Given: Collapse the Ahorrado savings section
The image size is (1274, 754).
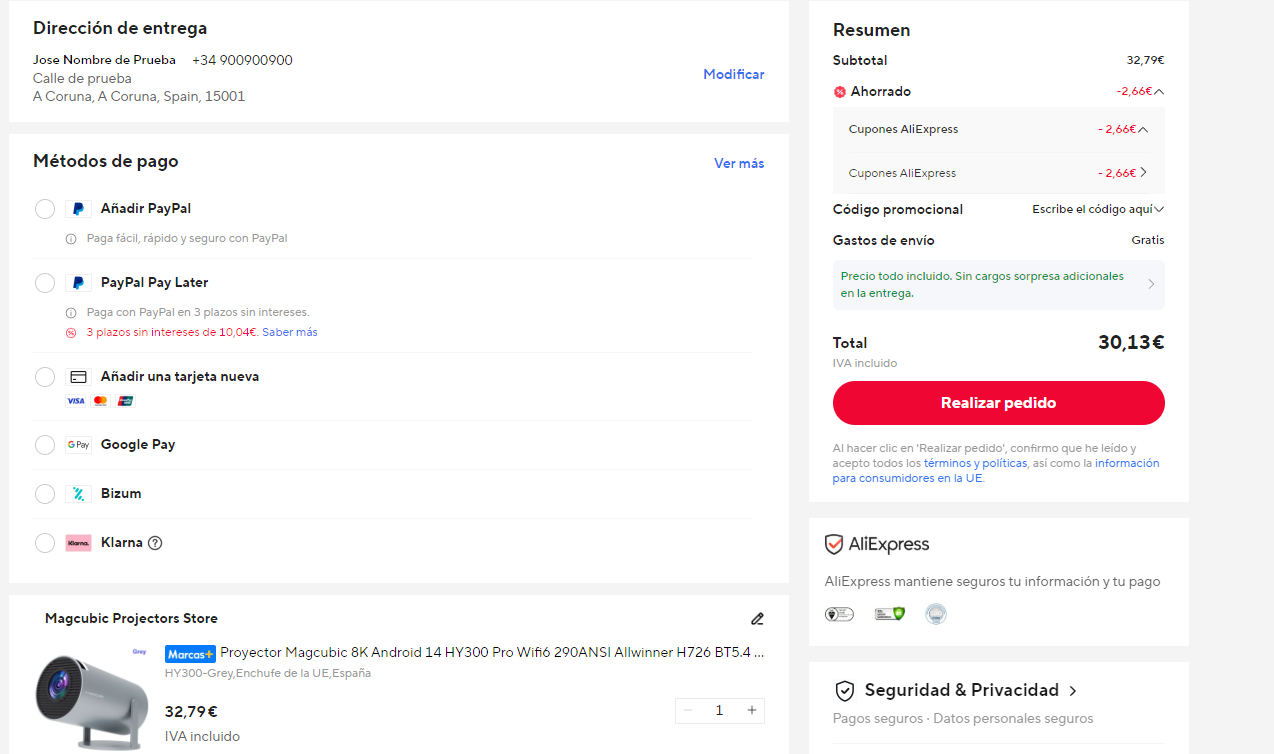Looking at the screenshot, I should pos(1159,92).
